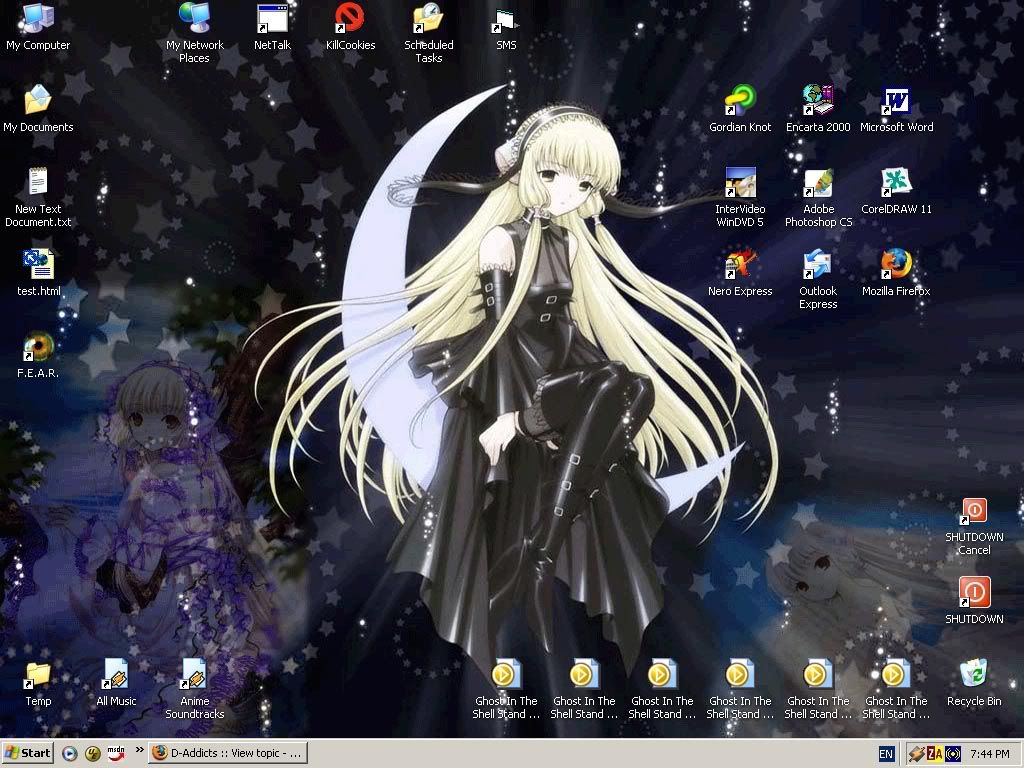Launch Microsoft Word from desktop
1024x768 pixels.
tap(896, 109)
